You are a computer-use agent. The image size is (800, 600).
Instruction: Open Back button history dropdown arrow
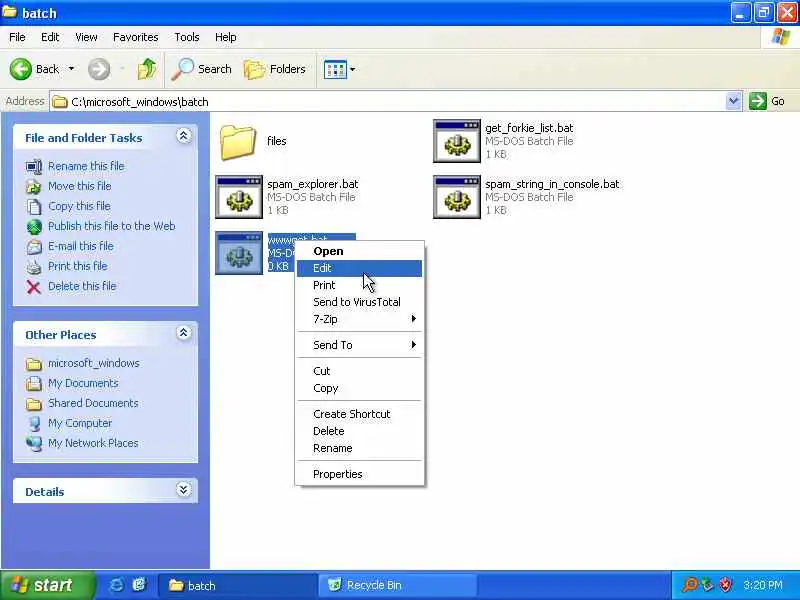[x=71, y=69]
